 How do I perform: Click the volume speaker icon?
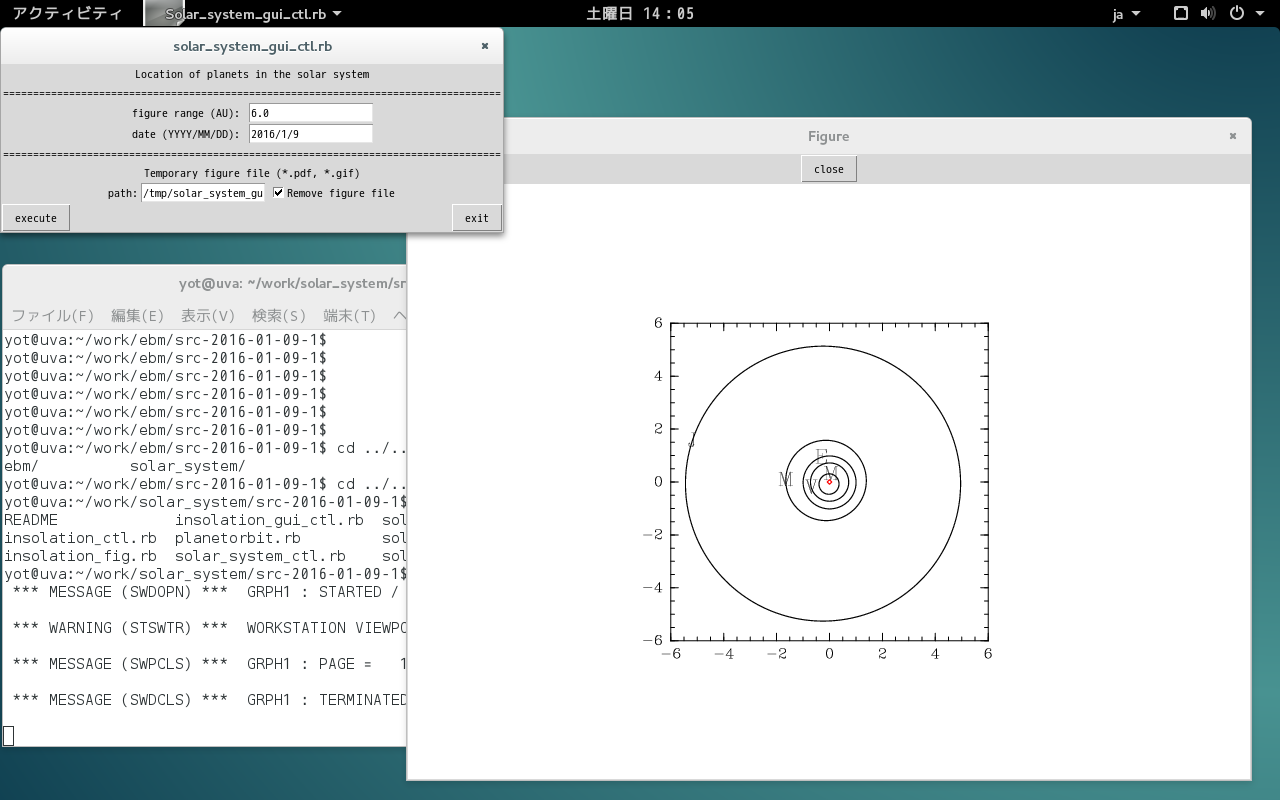click(x=1208, y=13)
